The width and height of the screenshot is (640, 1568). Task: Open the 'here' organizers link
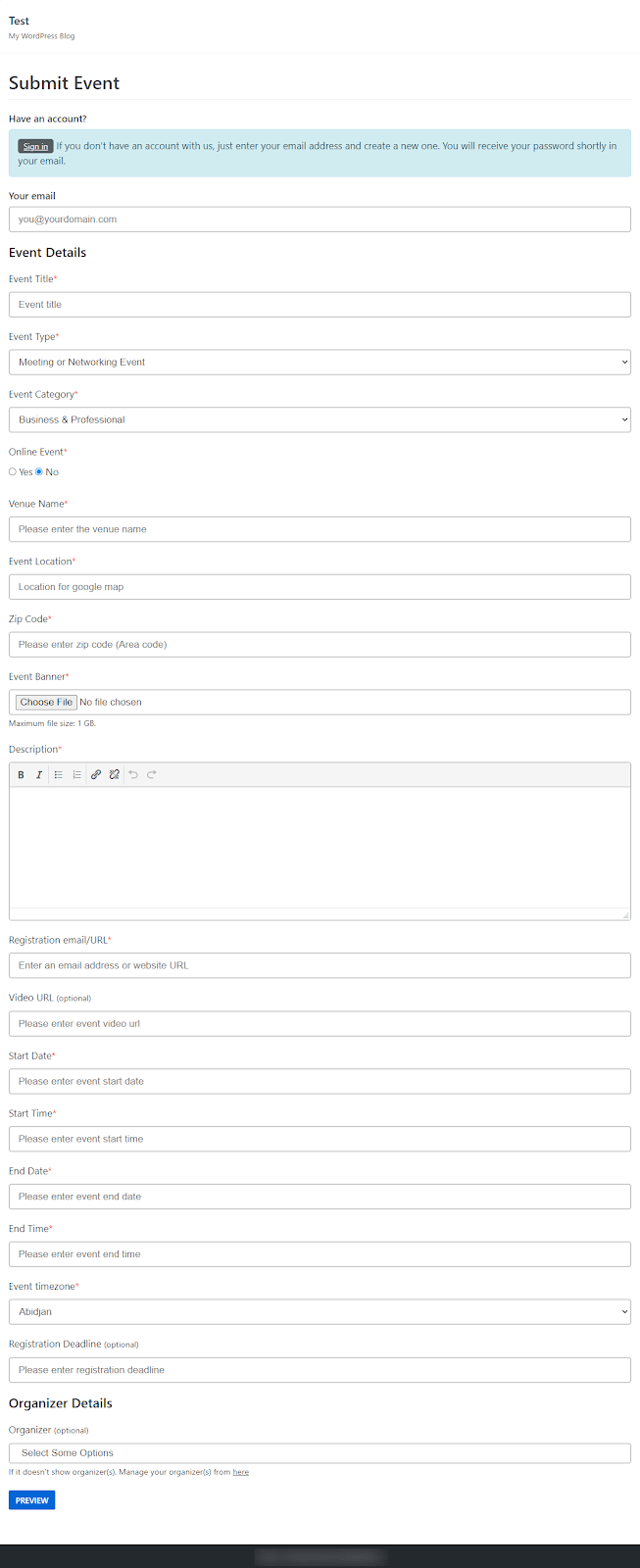(x=241, y=1472)
